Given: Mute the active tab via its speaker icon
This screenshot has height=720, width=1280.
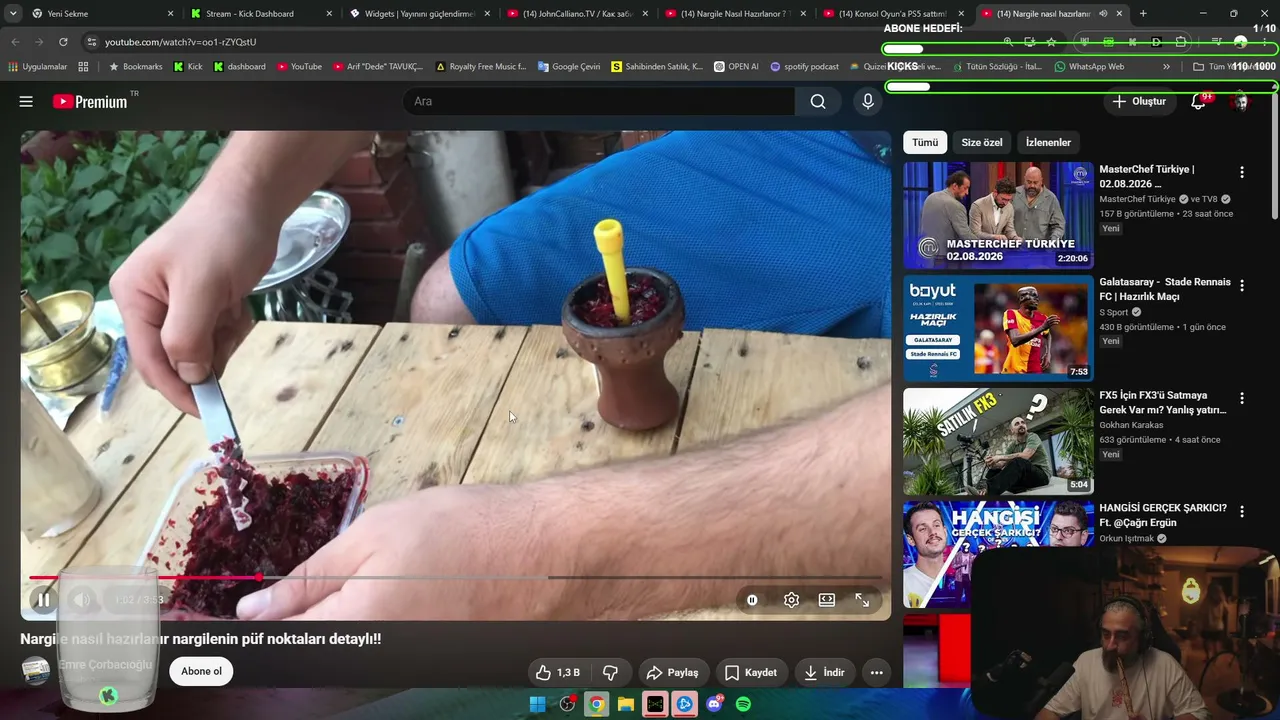Looking at the screenshot, I should coord(1103,14).
